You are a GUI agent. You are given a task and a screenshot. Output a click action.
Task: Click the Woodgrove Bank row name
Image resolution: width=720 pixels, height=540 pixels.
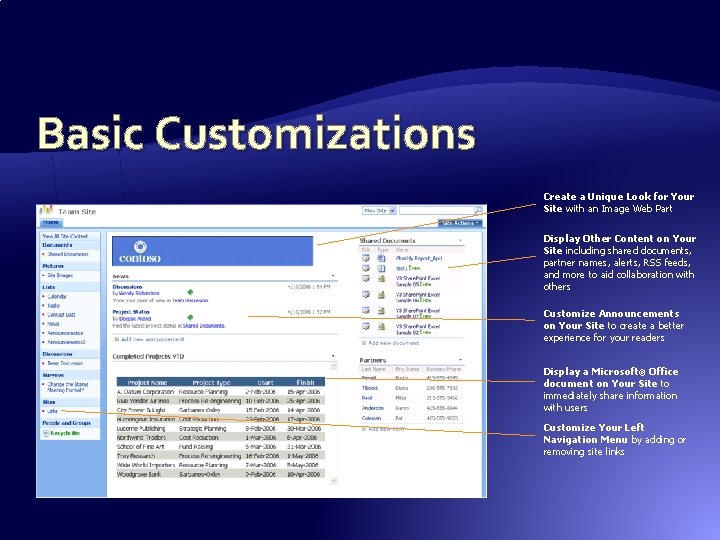[x=139, y=474]
